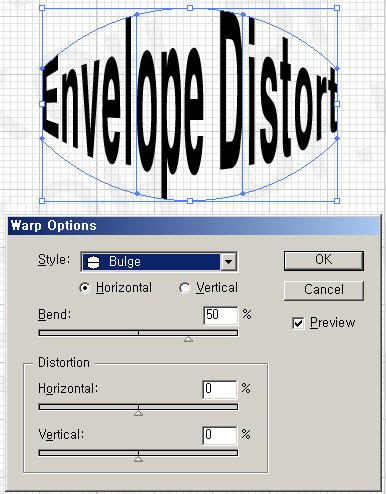Toggle the Preview checkbox

298,323
